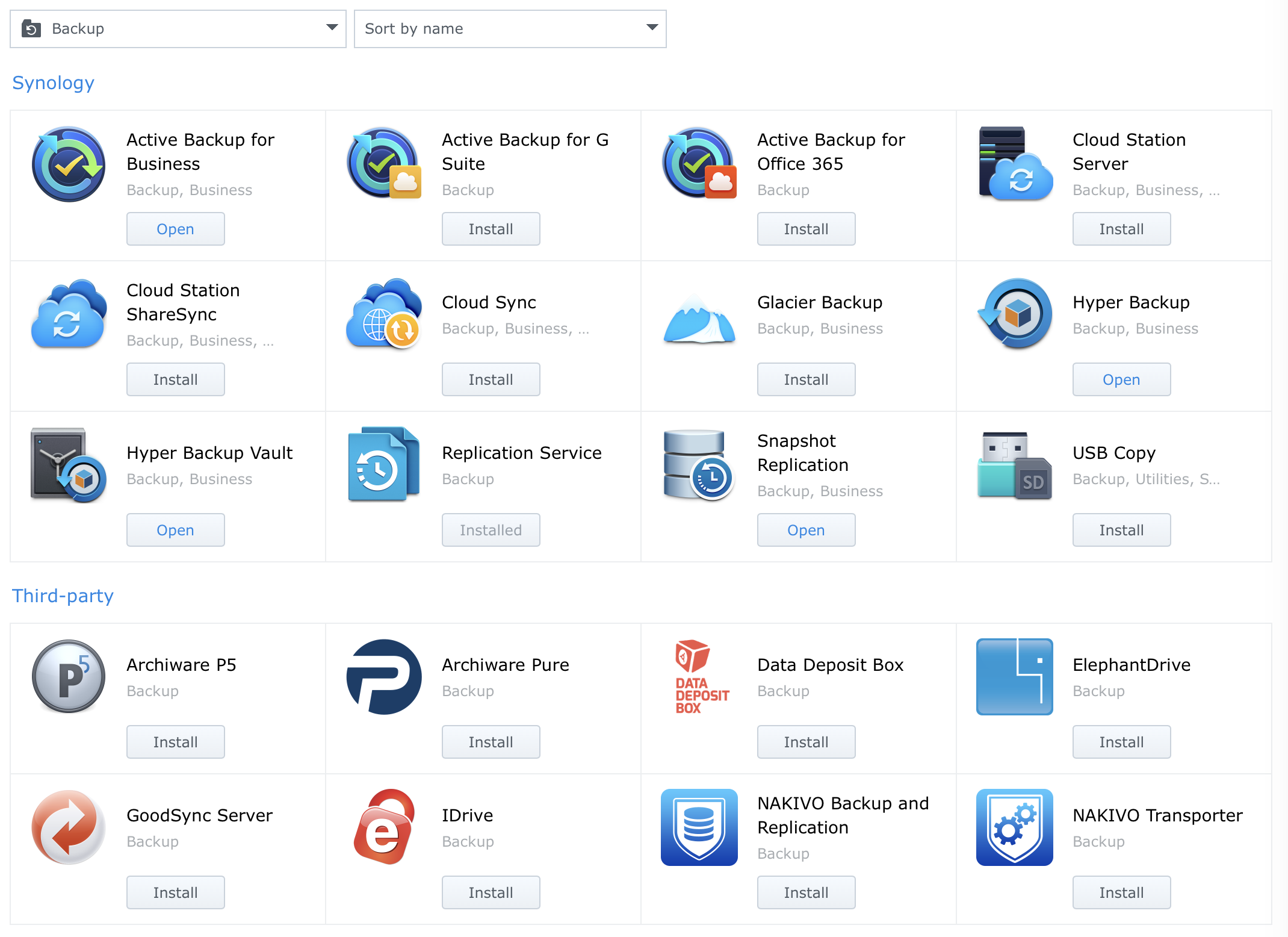
Task: Install Cloud Station ShareSync
Action: pyautogui.click(x=176, y=379)
